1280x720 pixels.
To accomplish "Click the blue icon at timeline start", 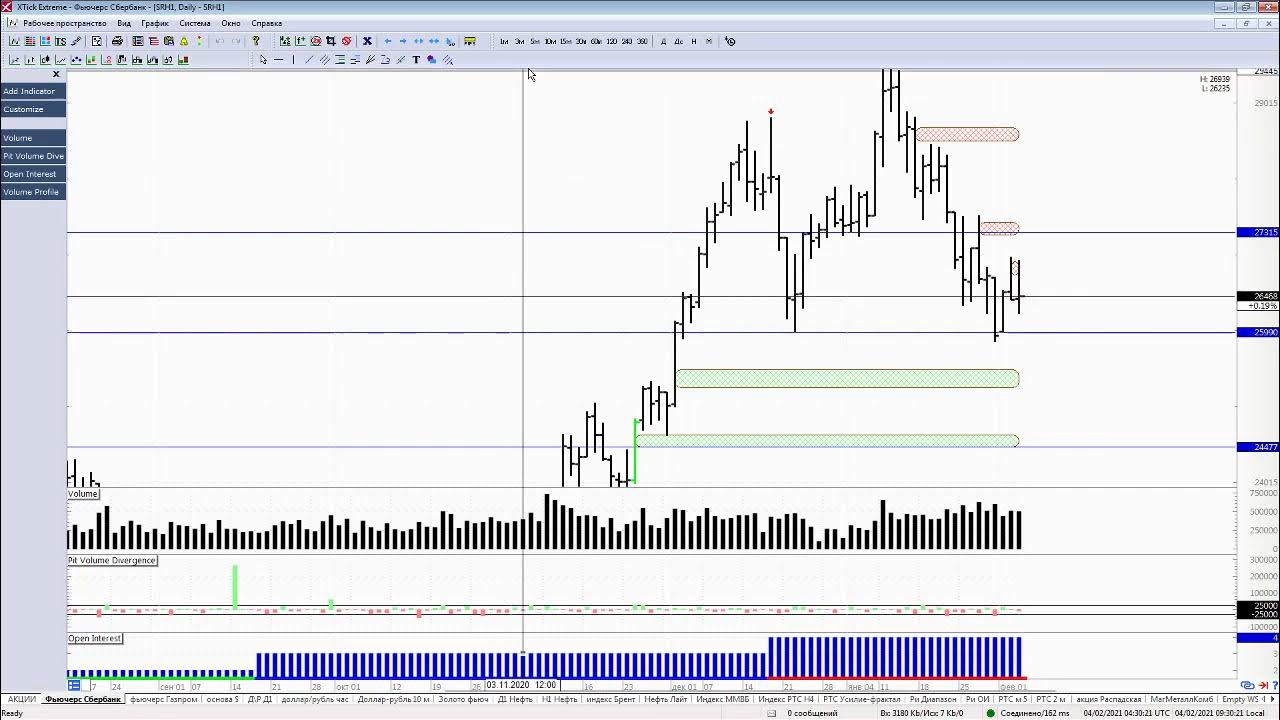I will (74, 685).
